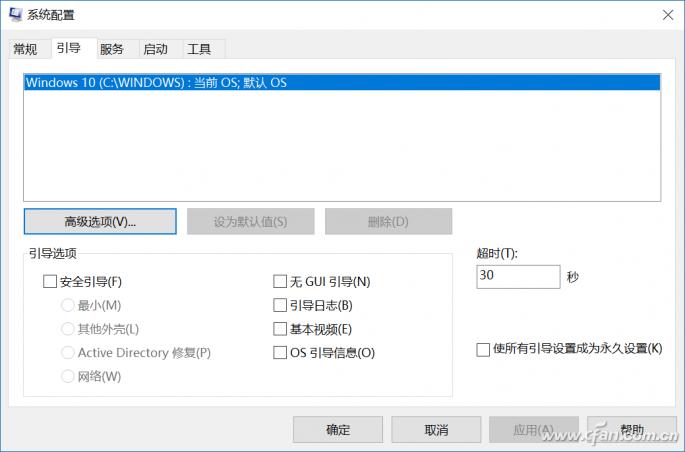Click the 取消 button
This screenshot has width=685, height=452.
coord(436,430)
